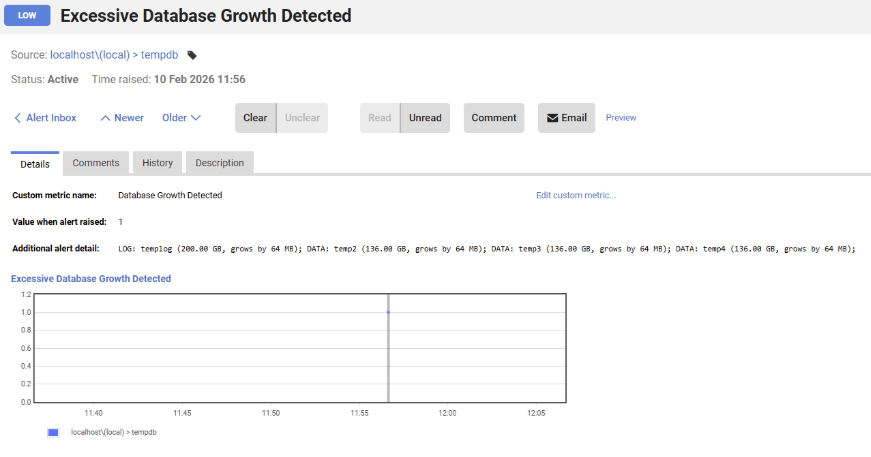Image resolution: width=871 pixels, height=457 pixels.
Task: Add a Comment to the alert
Action: tap(494, 118)
